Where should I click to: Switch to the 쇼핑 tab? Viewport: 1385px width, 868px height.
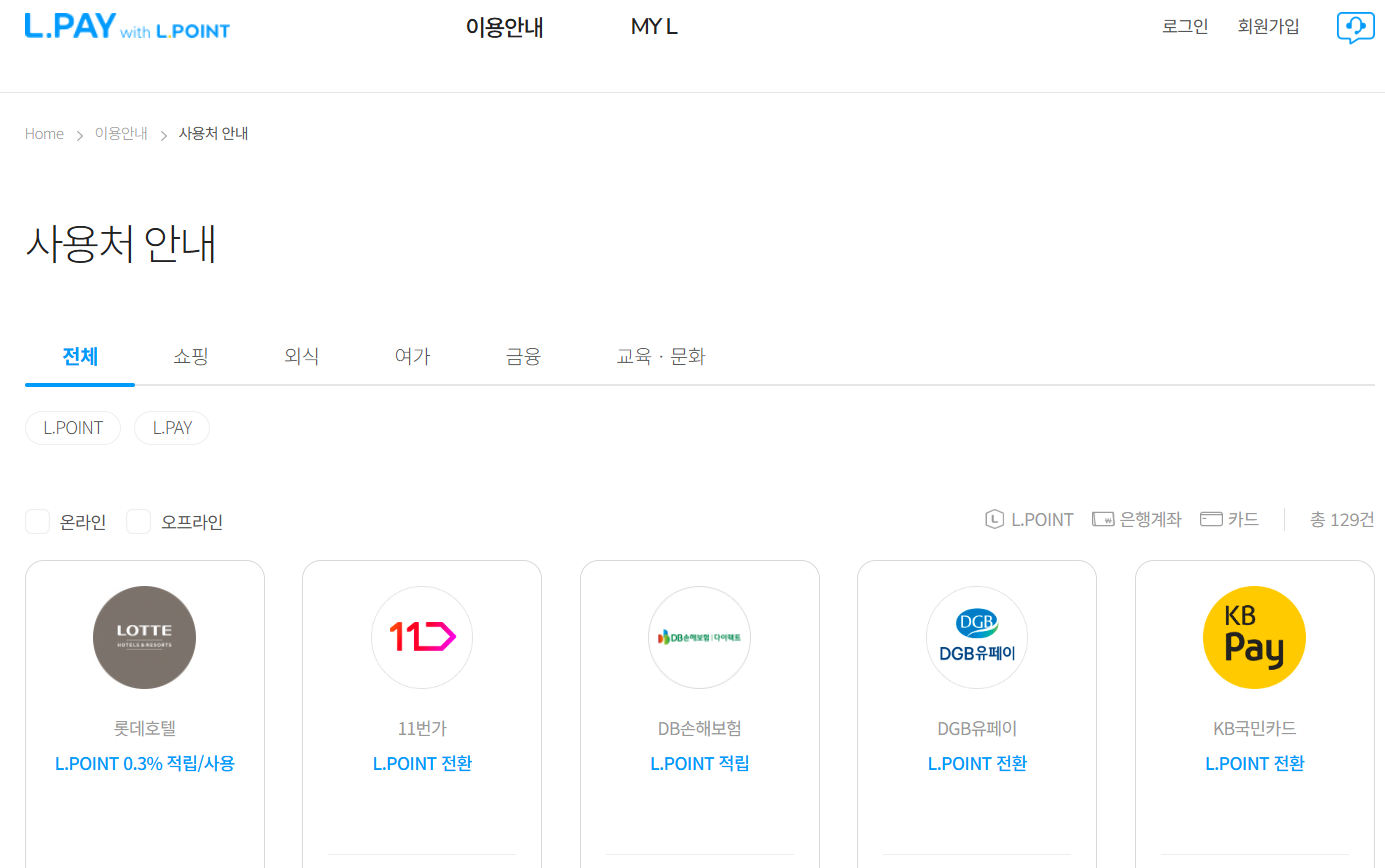click(x=191, y=357)
